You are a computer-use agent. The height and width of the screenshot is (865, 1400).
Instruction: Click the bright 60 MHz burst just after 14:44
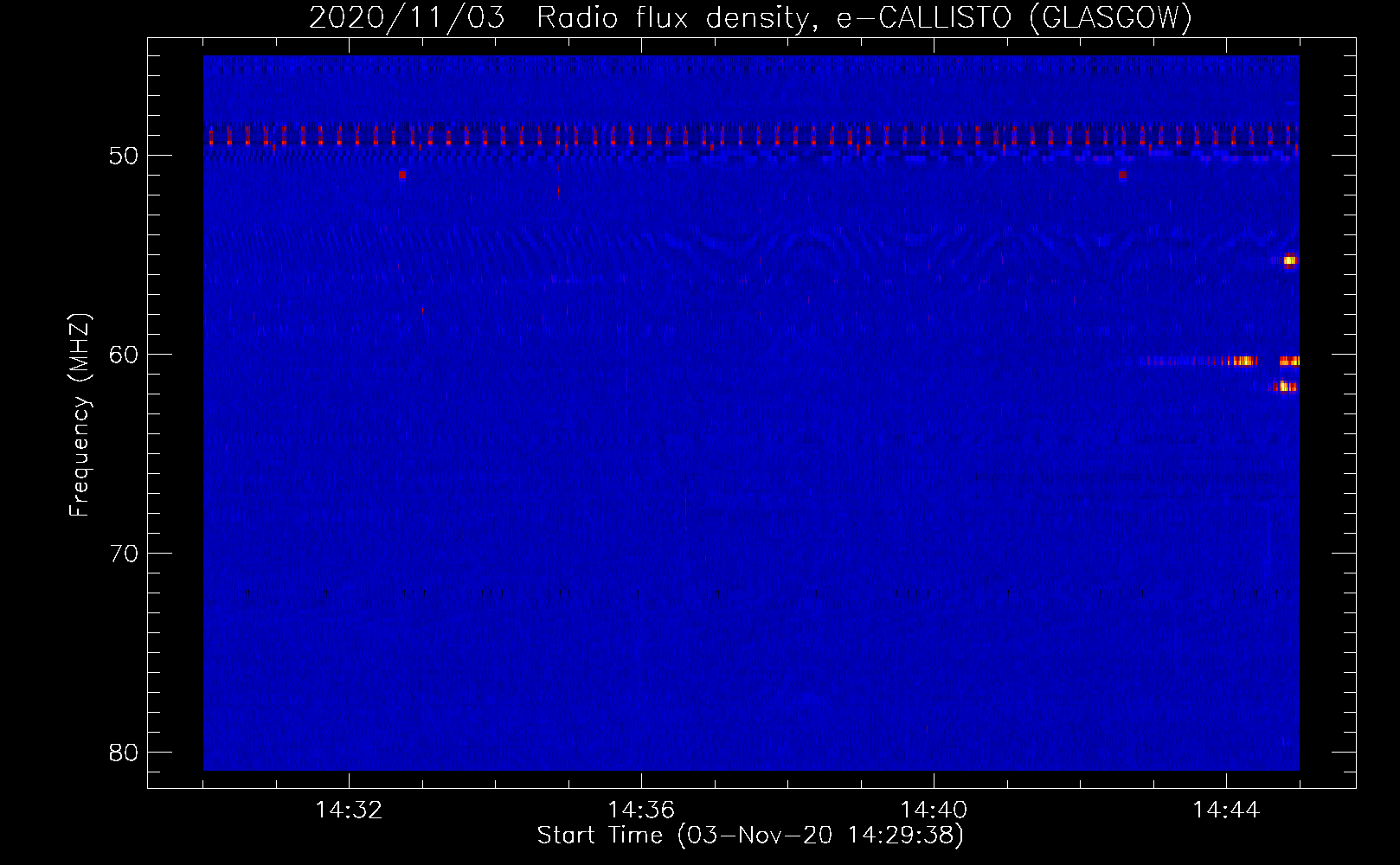(1243, 361)
